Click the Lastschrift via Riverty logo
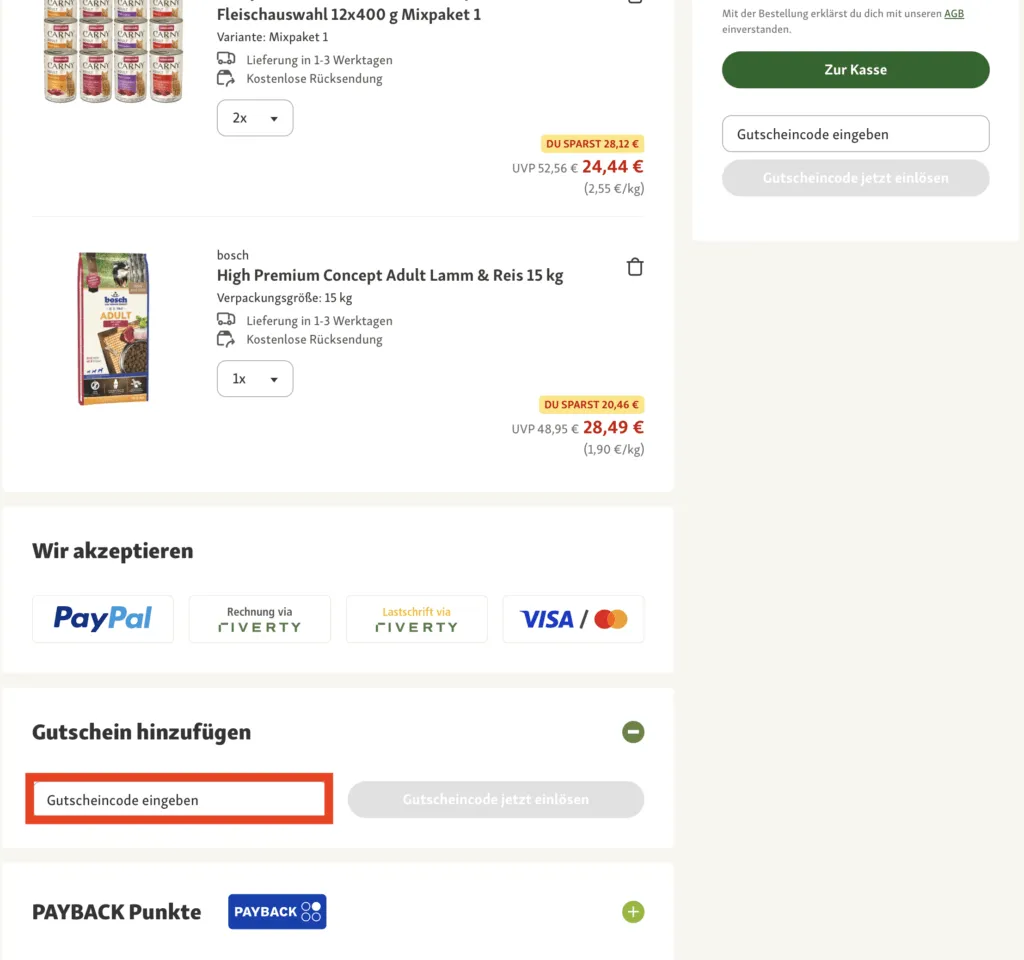Image resolution: width=1024 pixels, height=960 pixels. click(x=417, y=619)
